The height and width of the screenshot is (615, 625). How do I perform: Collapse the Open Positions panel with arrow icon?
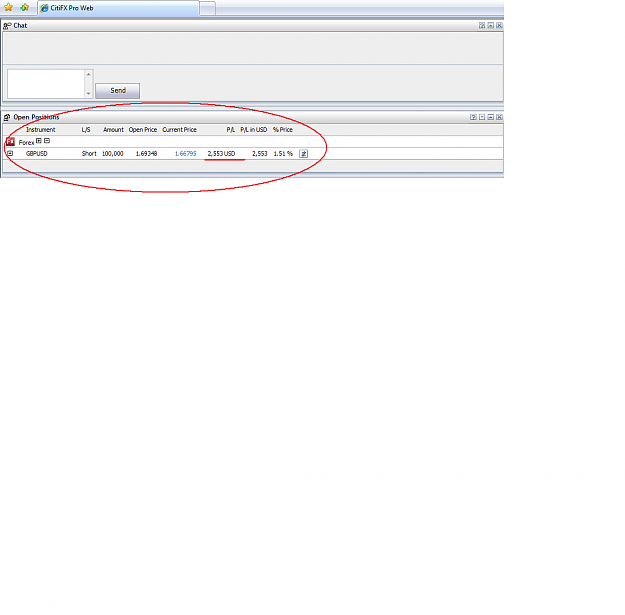pos(491,117)
